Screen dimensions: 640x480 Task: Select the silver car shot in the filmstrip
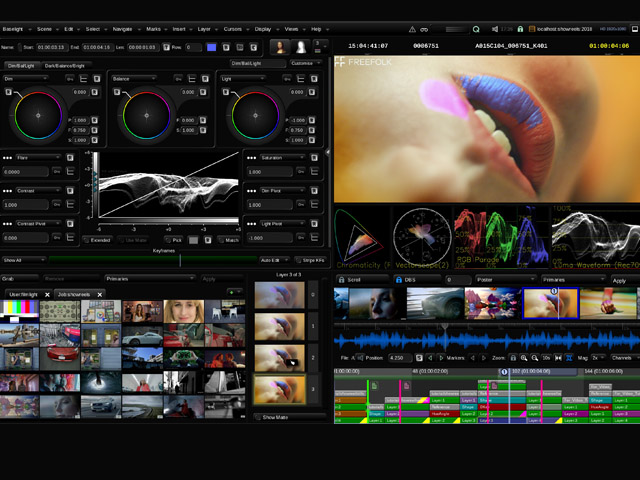435,303
